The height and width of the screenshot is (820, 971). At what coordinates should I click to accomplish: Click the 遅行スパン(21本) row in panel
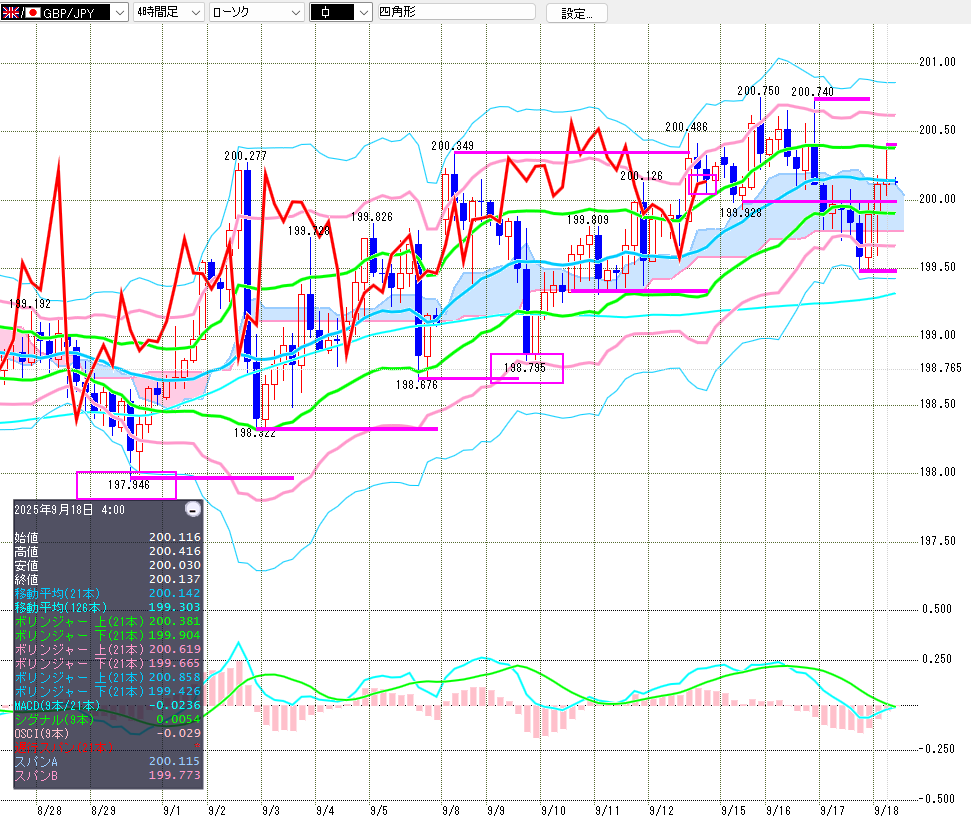[x=104, y=747]
